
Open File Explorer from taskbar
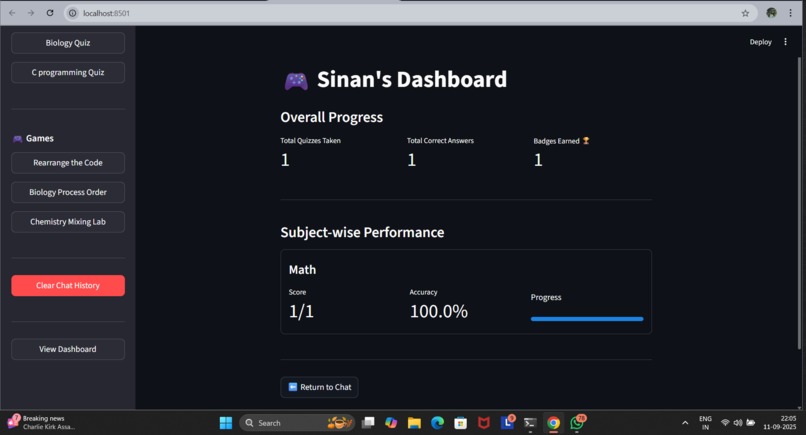[414, 423]
